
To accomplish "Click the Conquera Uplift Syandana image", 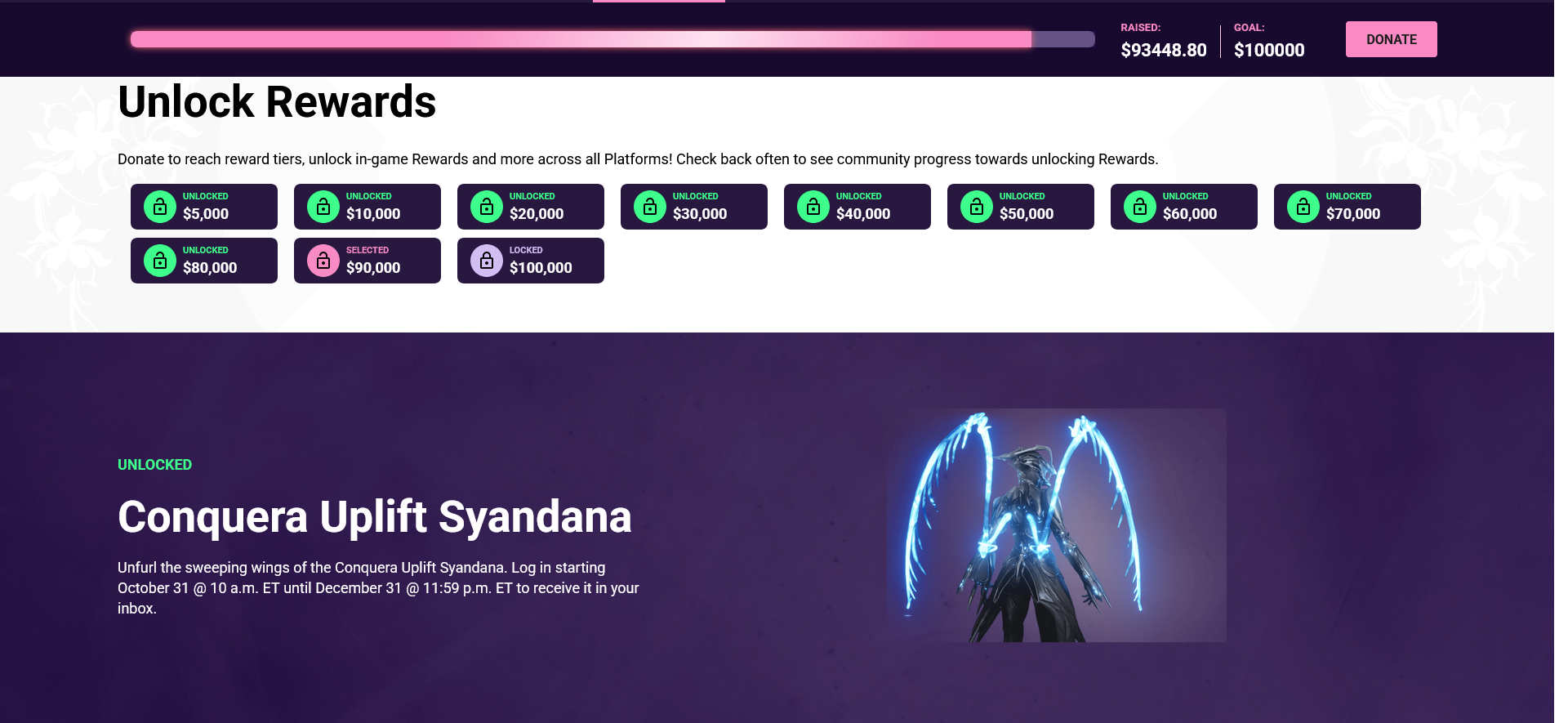I will pos(1057,525).
